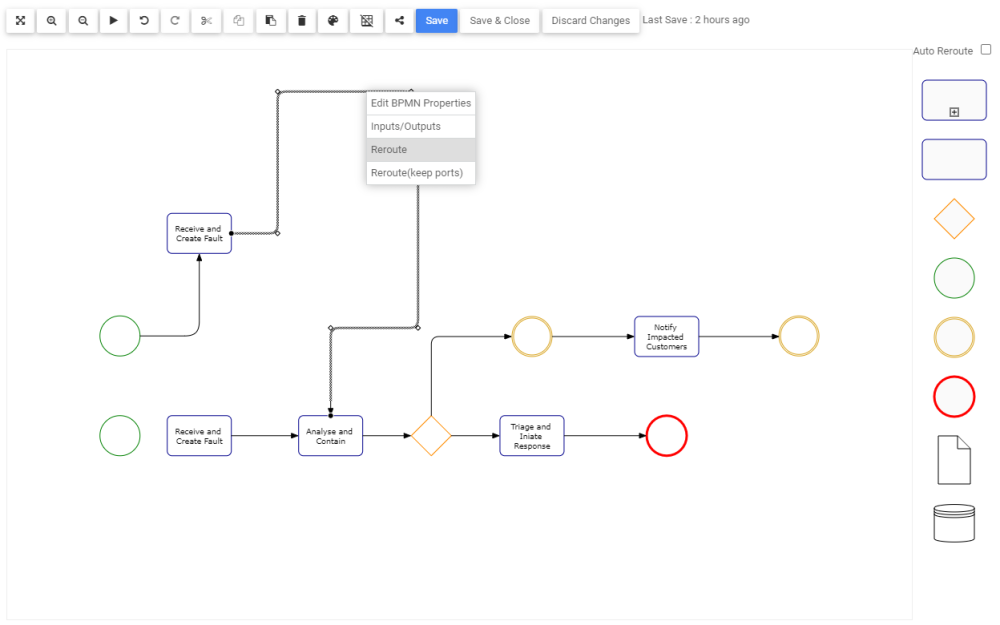
Task: Pick the yellow intermediate event in palette
Action: (954, 337)
